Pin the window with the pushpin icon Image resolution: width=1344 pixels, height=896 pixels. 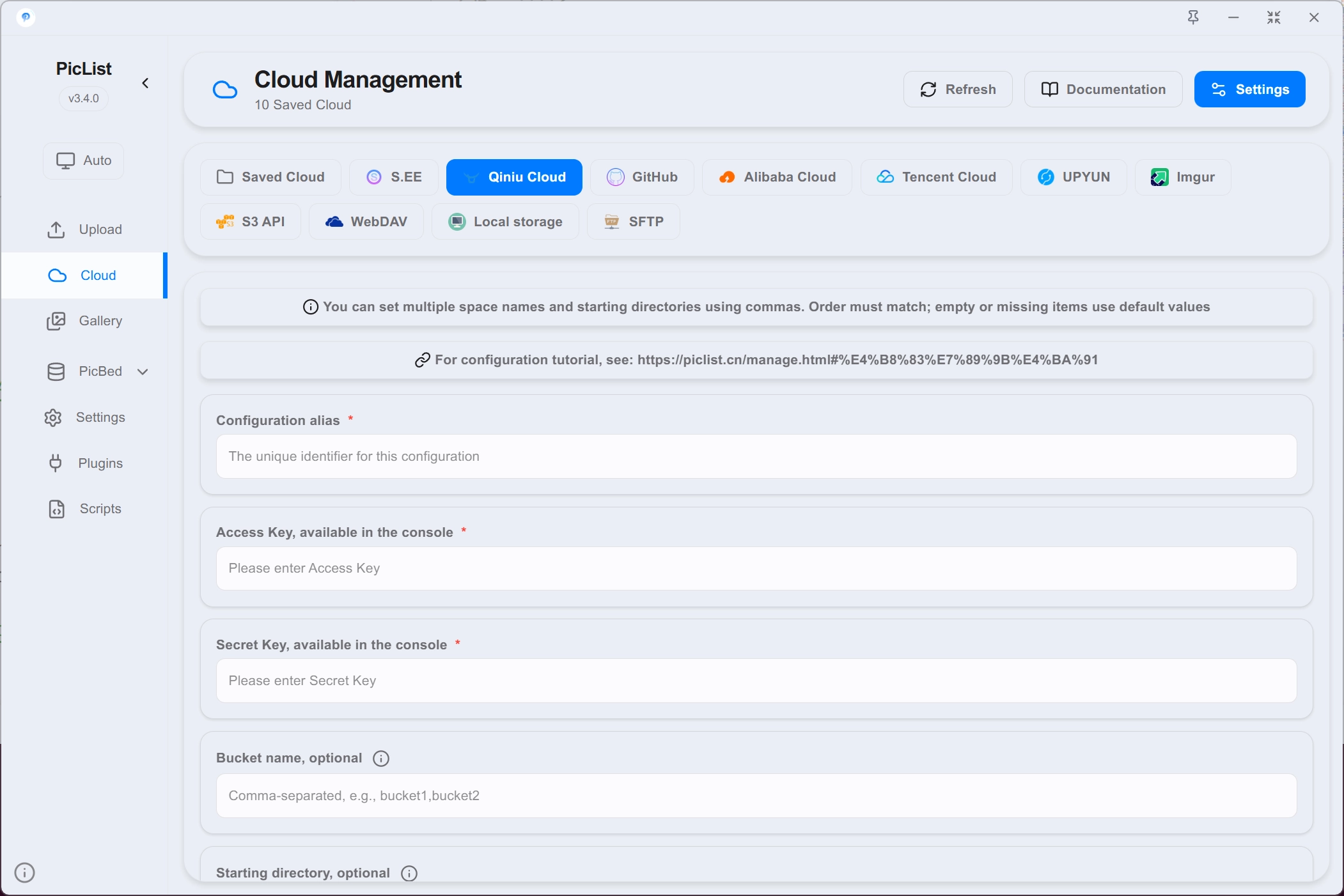coord(1193,17)
